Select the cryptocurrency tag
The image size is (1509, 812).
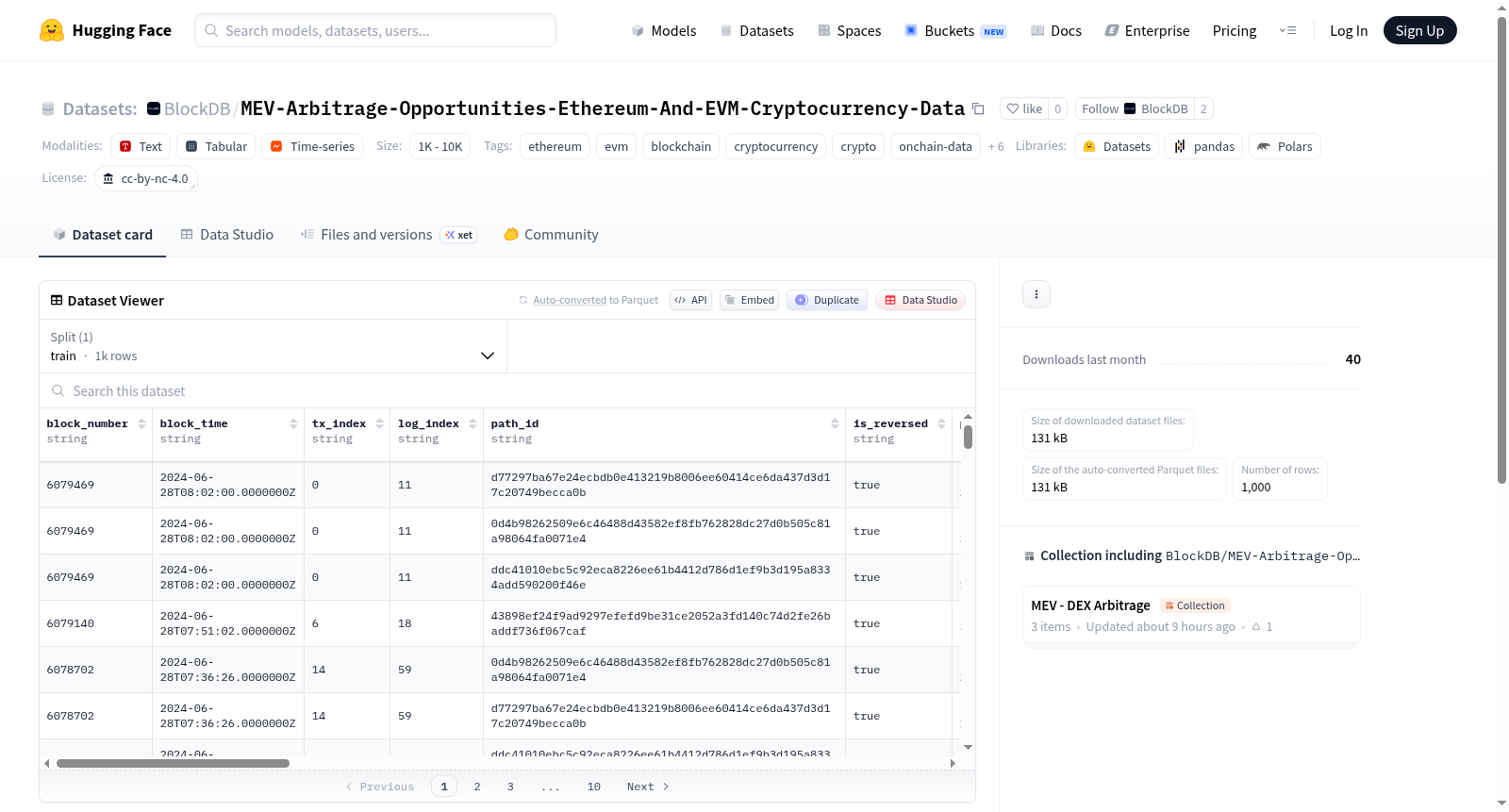point(776,147)
